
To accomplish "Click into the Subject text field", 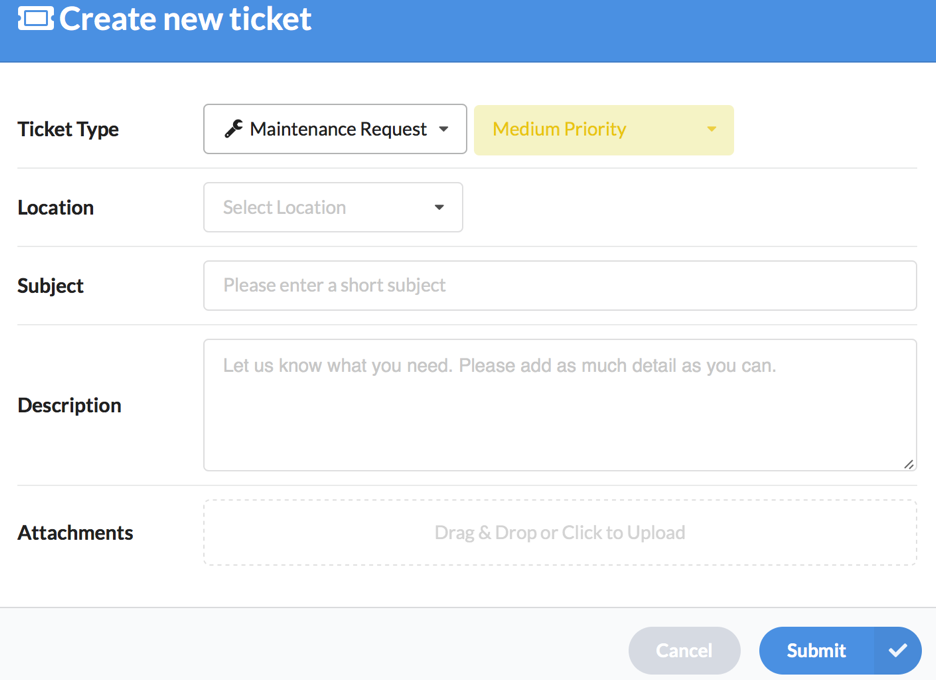I will 559,286.
